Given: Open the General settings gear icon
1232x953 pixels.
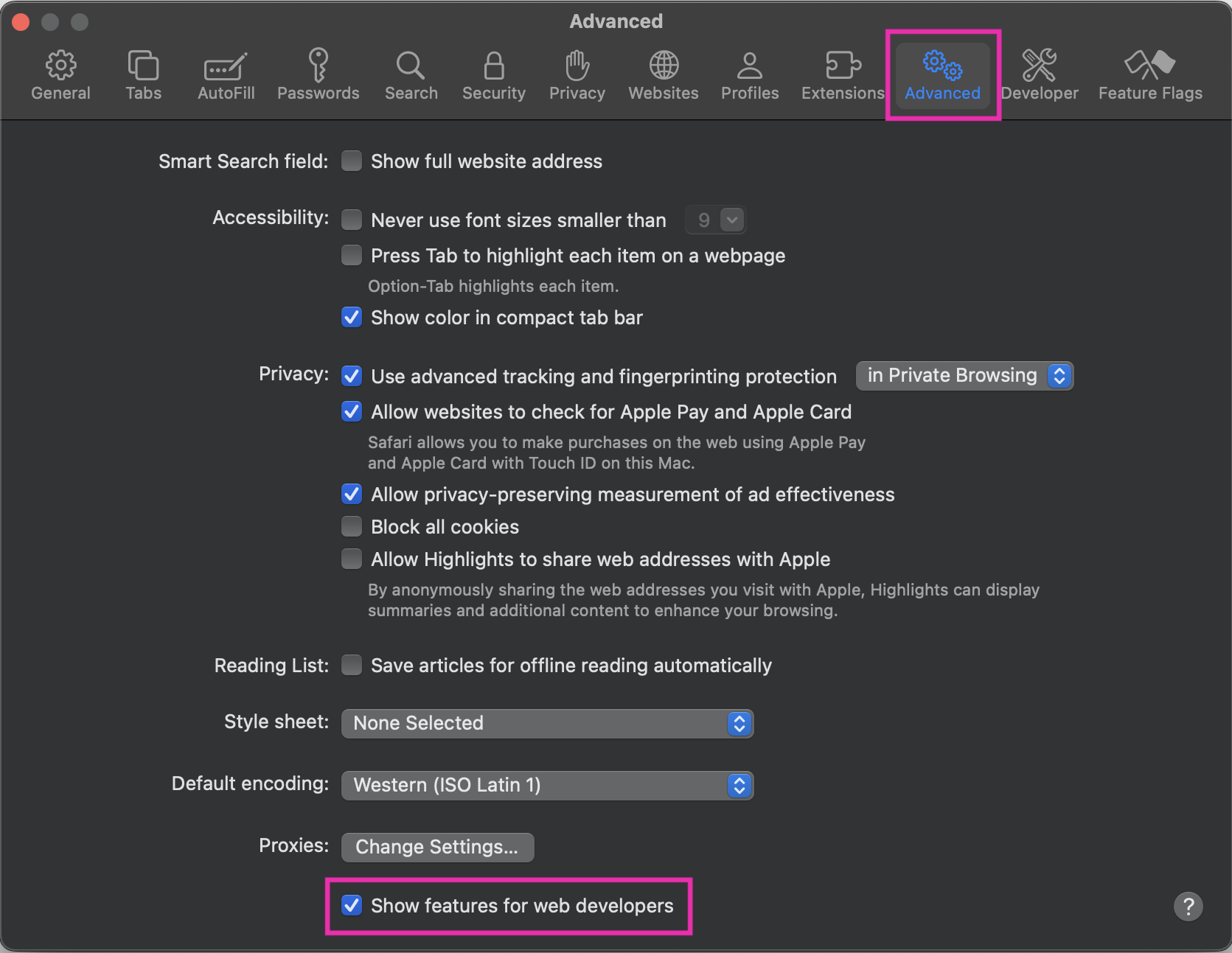Looking at the screenshot, I should point(60,66).
